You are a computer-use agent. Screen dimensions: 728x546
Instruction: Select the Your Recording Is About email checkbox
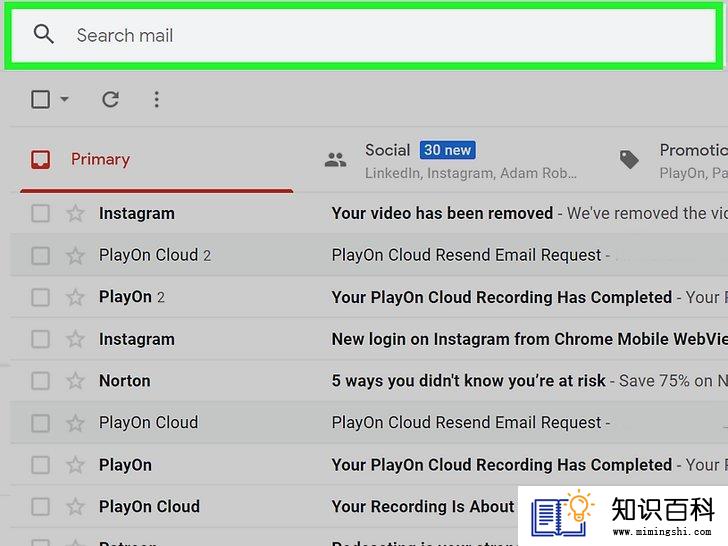click(x=40, y=507)
